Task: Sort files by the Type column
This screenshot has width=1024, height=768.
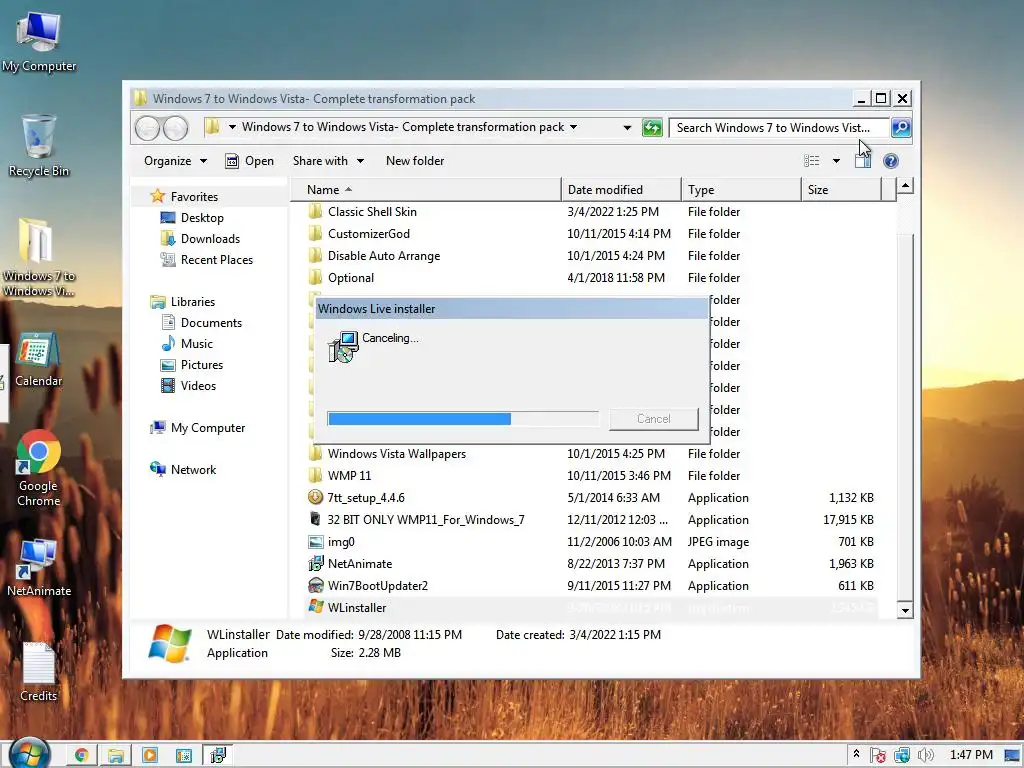Action: (741, 189)
